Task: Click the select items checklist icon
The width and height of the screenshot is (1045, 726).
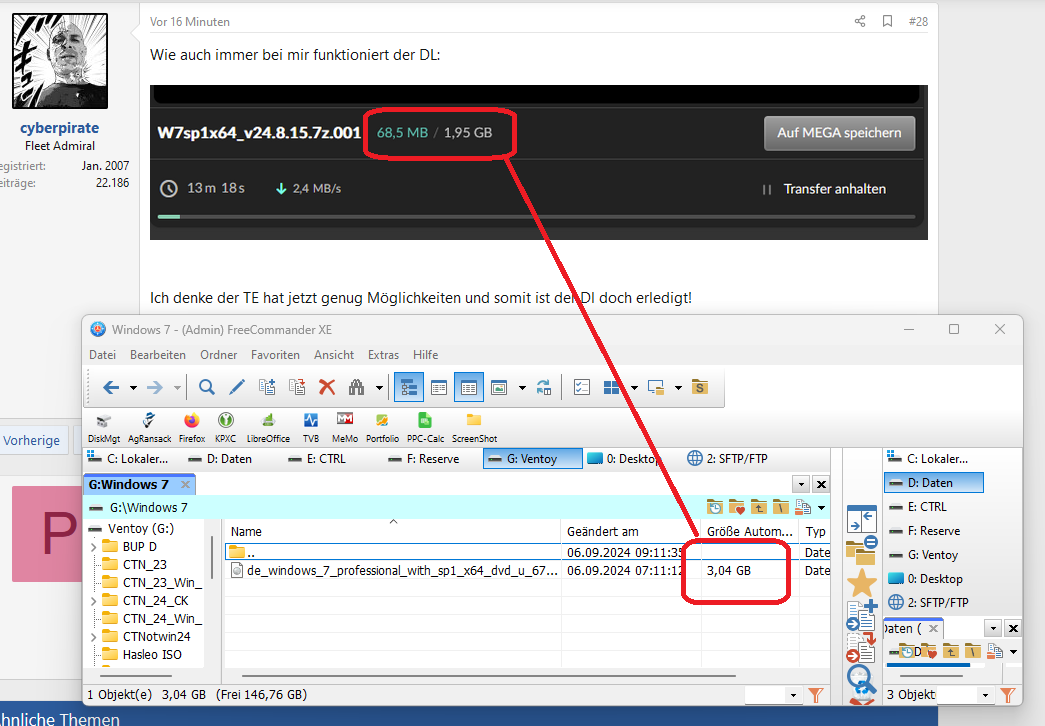Action: [x=581, y=387]
